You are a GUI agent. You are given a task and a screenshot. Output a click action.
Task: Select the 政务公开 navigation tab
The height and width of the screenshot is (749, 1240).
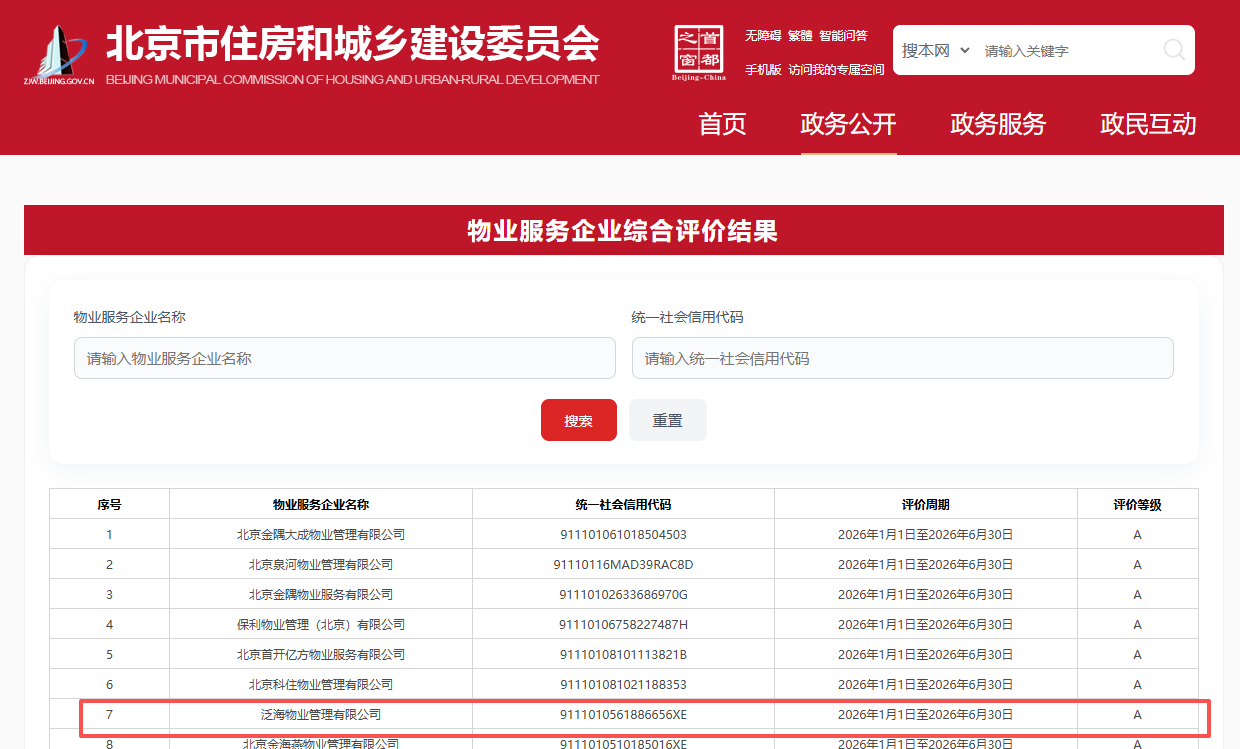click(848, 124)
